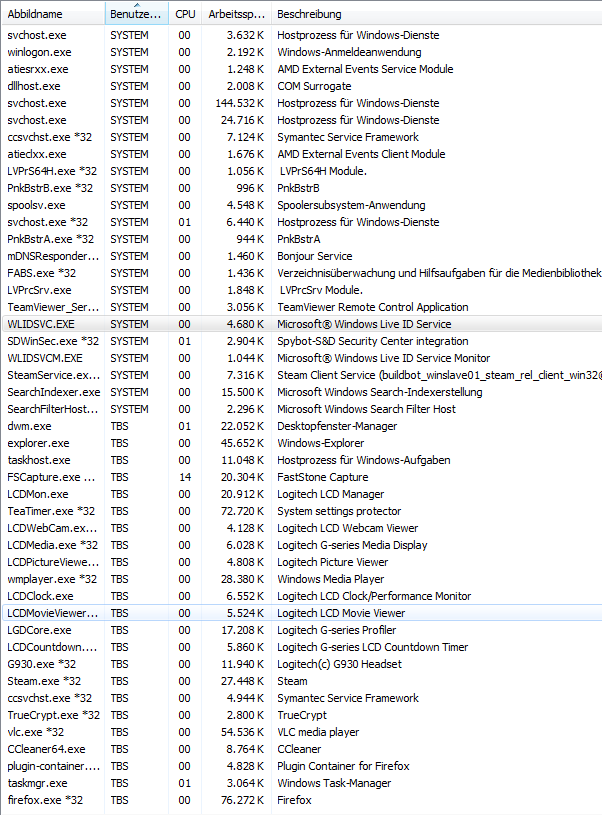Image resolution: width=602 pixels, height=815 pixels.
Task: Select the vlc.exe *32 process
Action: tap(302, 732)
